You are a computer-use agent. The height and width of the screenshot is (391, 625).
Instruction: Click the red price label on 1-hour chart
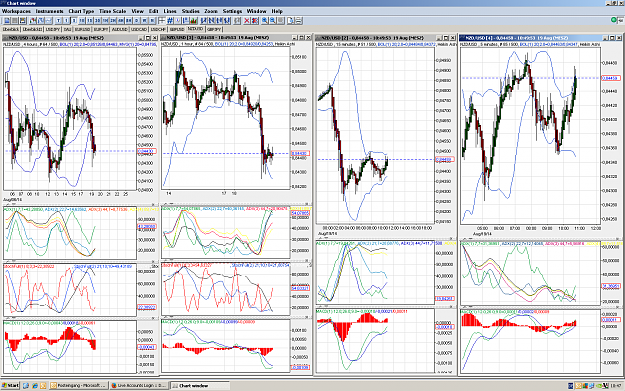tap(300, 153)
